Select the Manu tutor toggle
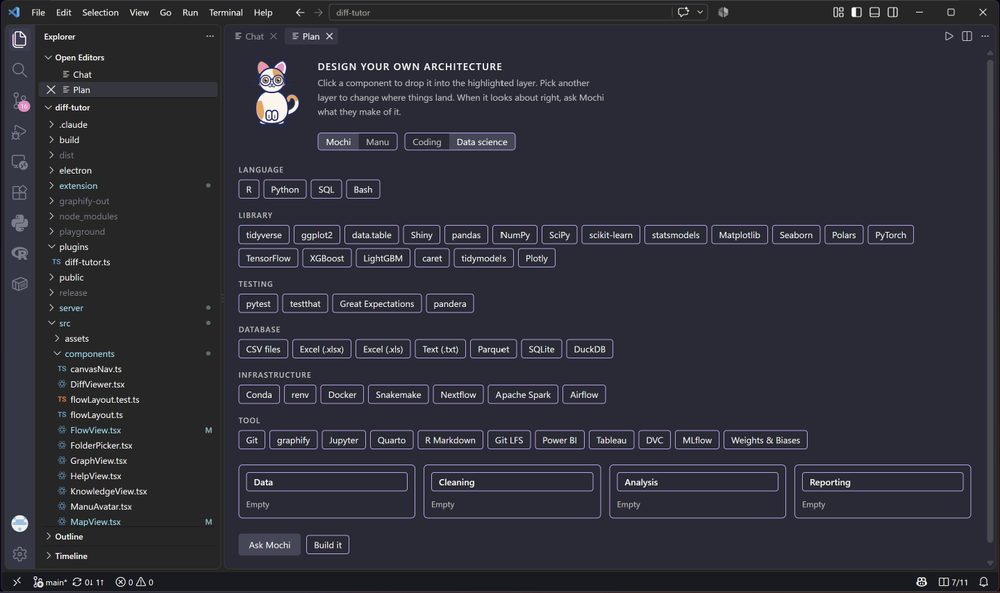This screenshot has height=593, width=1000. (377, 142)
